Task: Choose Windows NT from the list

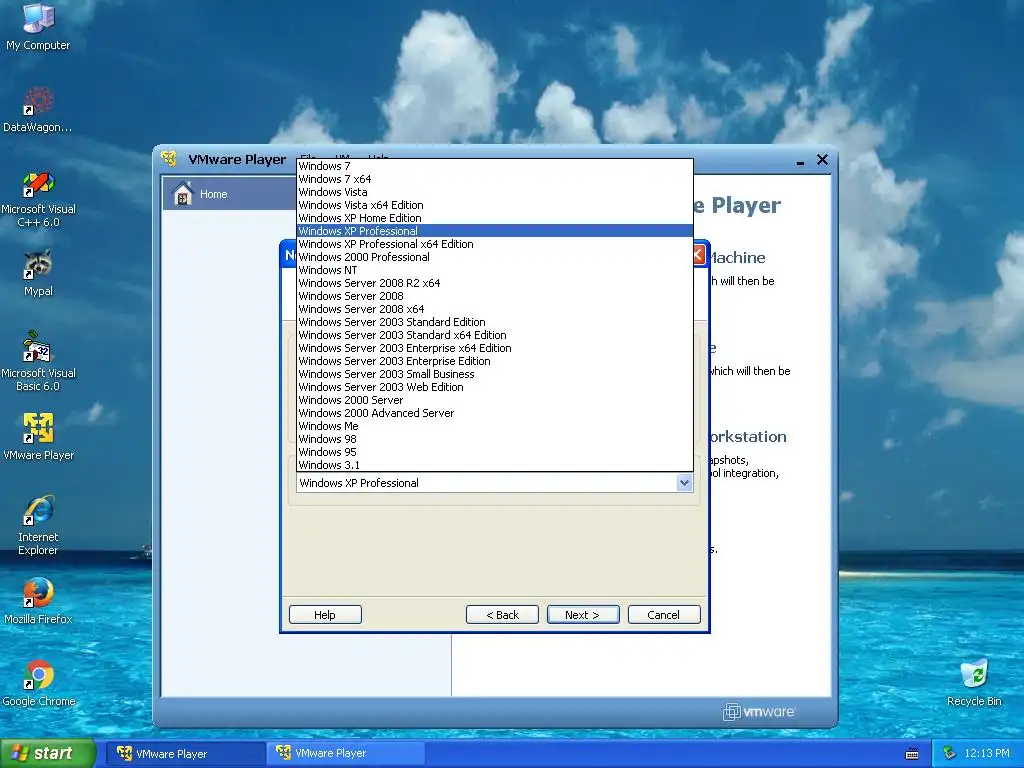Action: coord(494,270)
